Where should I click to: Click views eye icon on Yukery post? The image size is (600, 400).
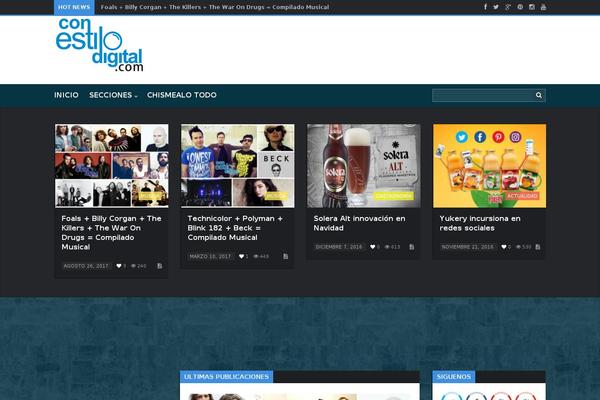coord(518,247)
